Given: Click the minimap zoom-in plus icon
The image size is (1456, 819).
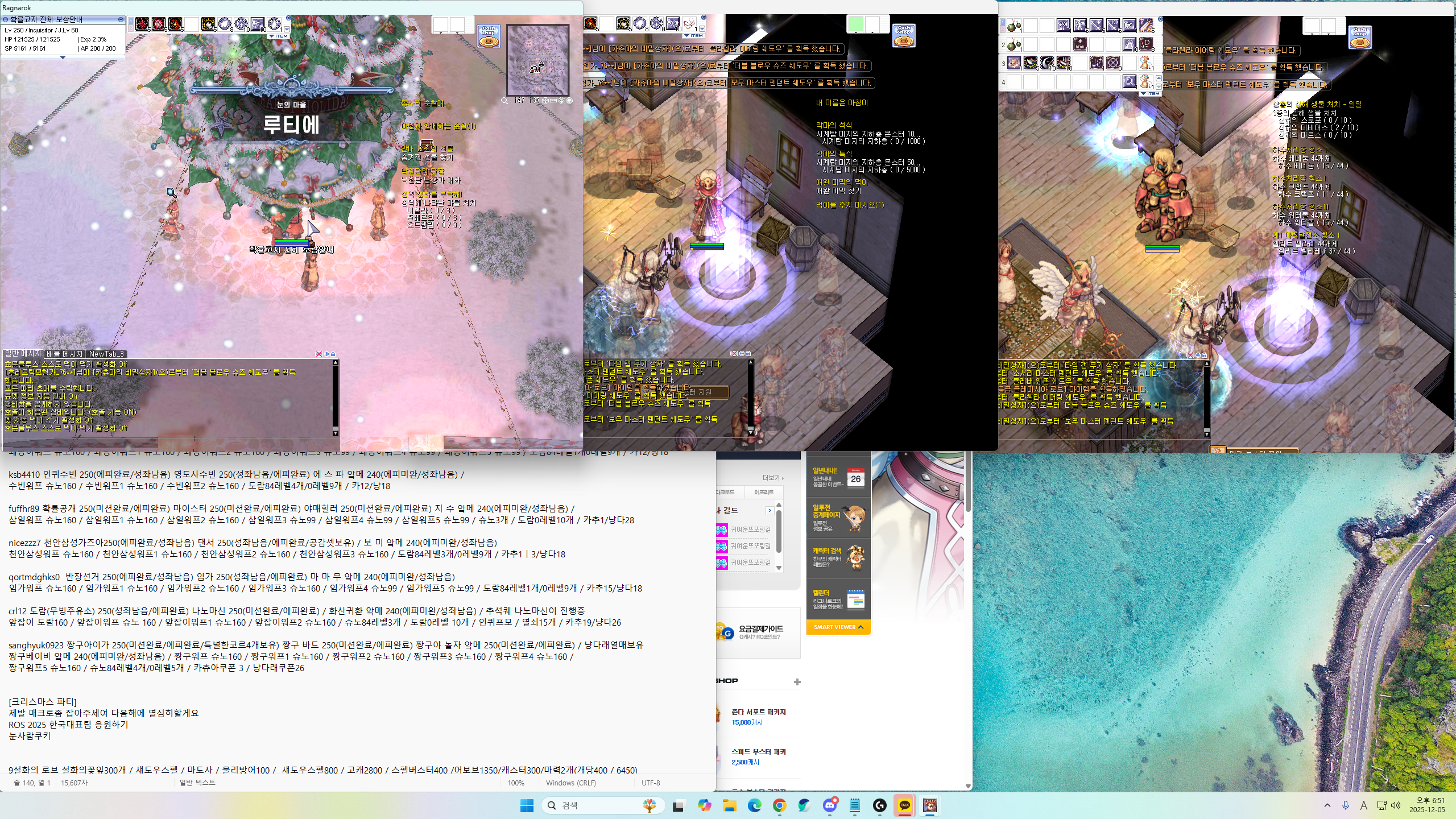Looking at the screenshot, I should coord(545,101).
